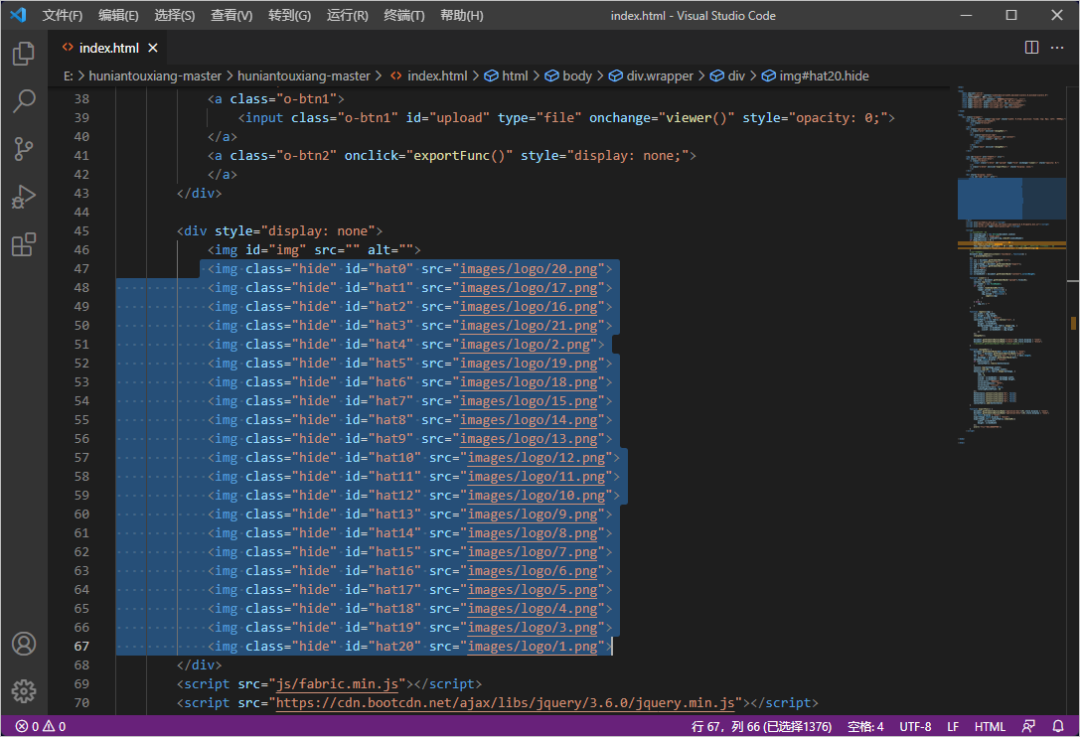
Task: Open Run and Debug view
Action: [24, 197]
